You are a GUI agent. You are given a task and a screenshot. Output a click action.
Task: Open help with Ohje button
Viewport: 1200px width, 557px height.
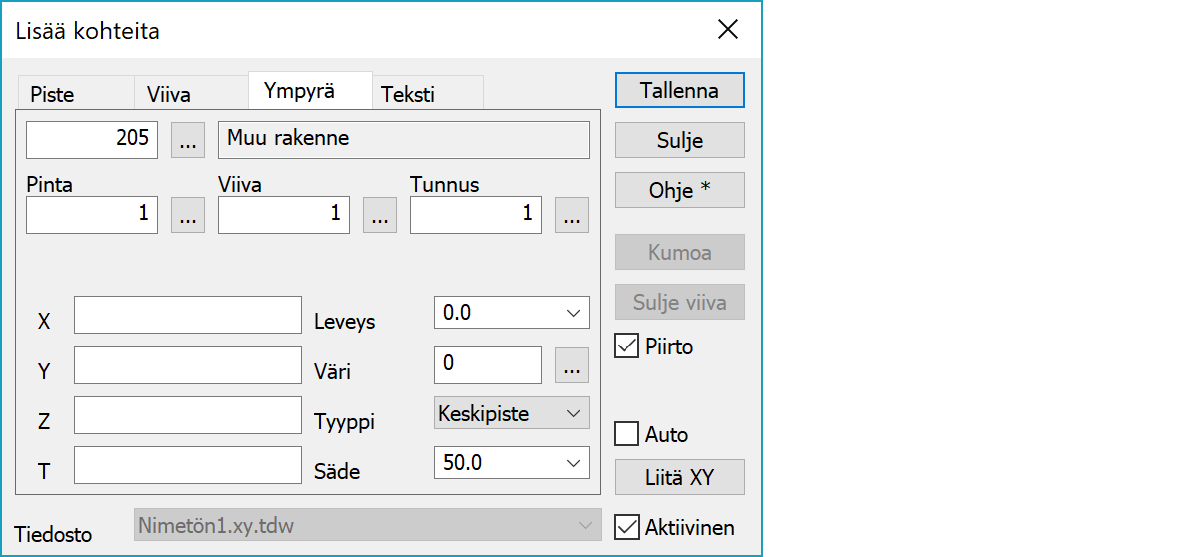click(x=679, y=190)
